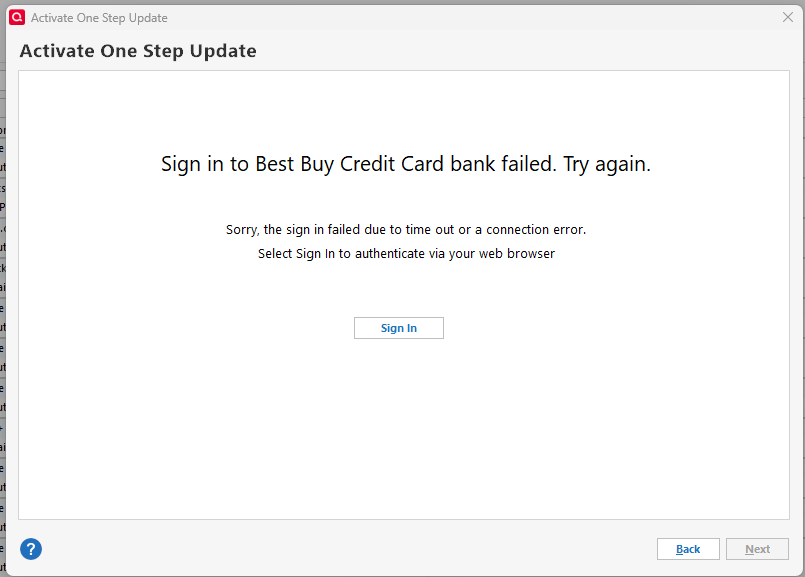The image size is (805, 577).
Task: Click the connection error explanation text
Action: point(406,229)
